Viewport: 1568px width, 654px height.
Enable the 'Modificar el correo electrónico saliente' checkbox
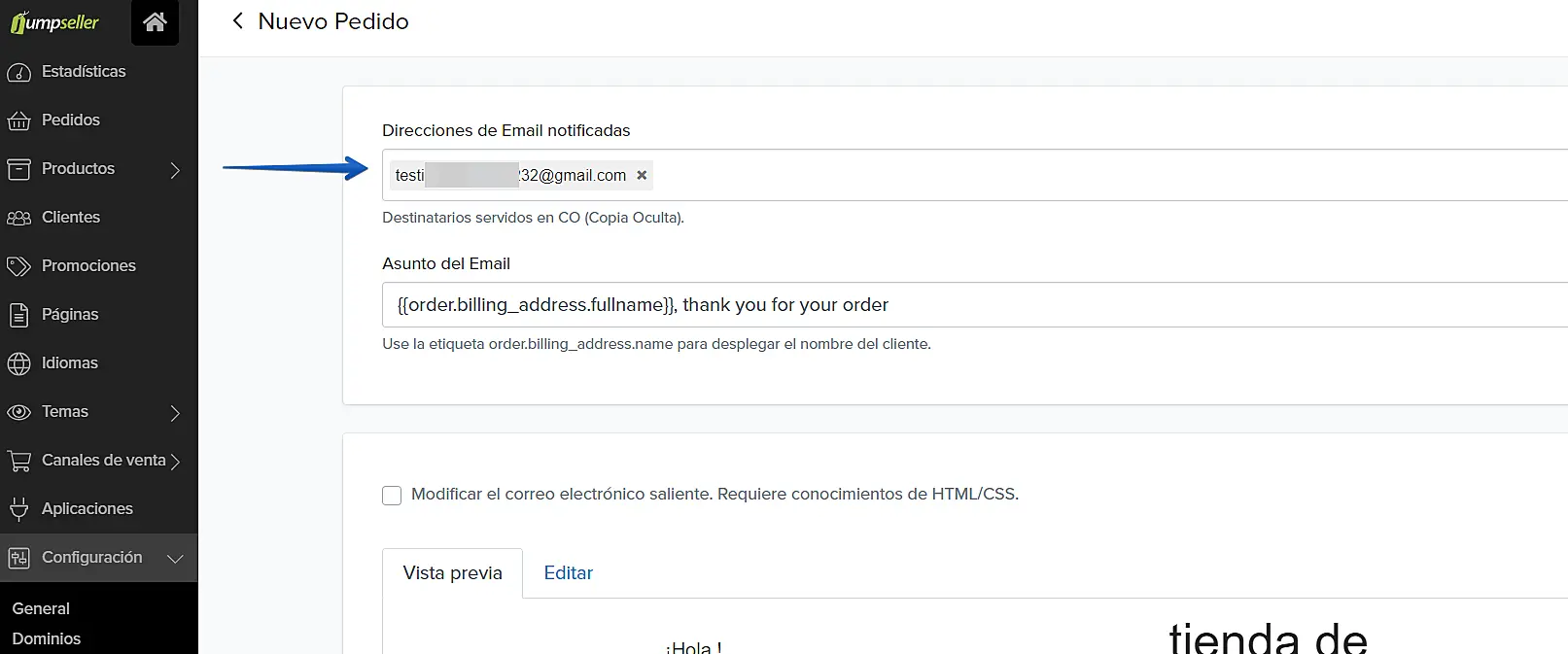(x=392, y=496)
